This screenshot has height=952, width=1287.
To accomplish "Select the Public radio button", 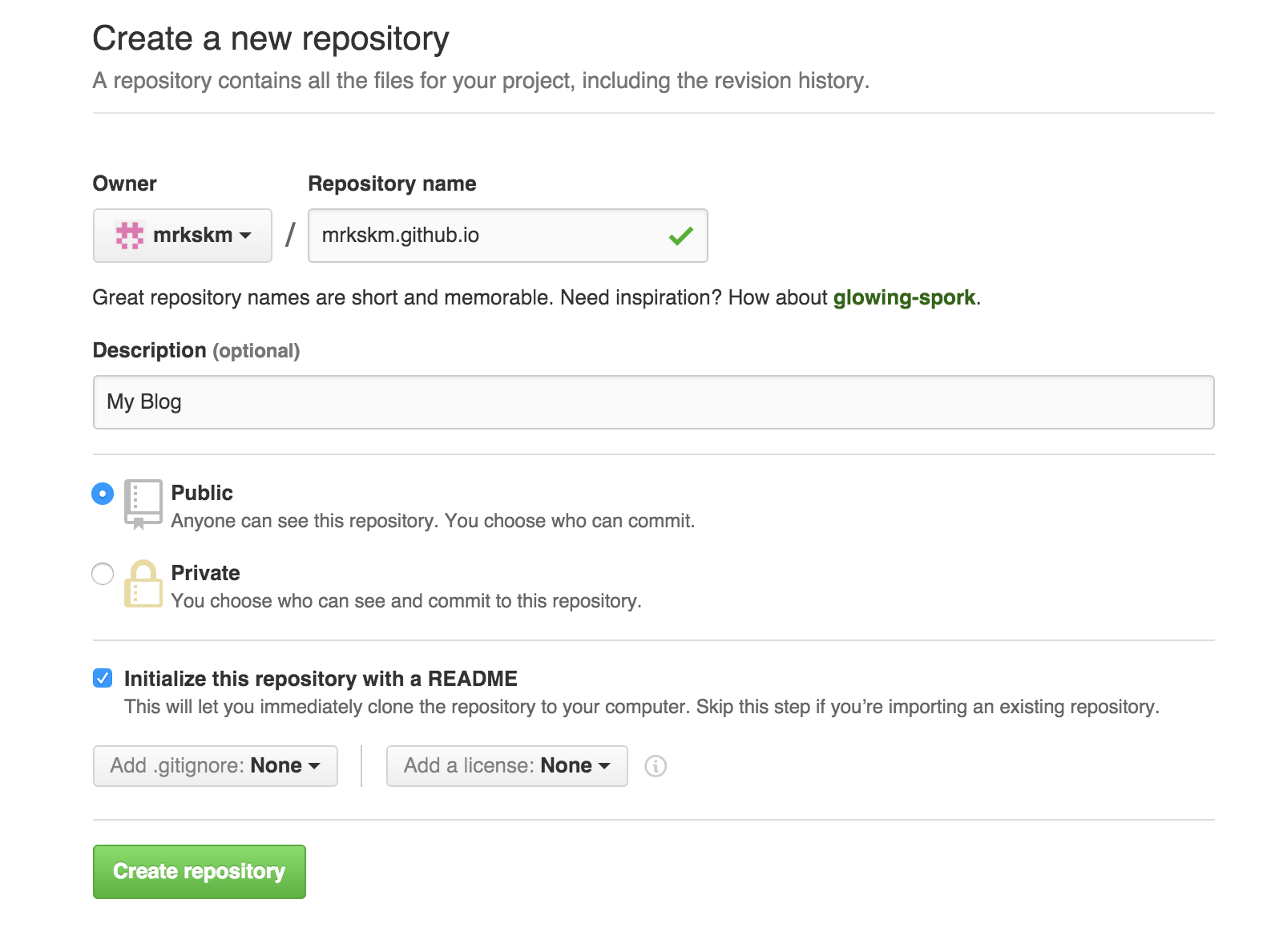I will 103,494.
